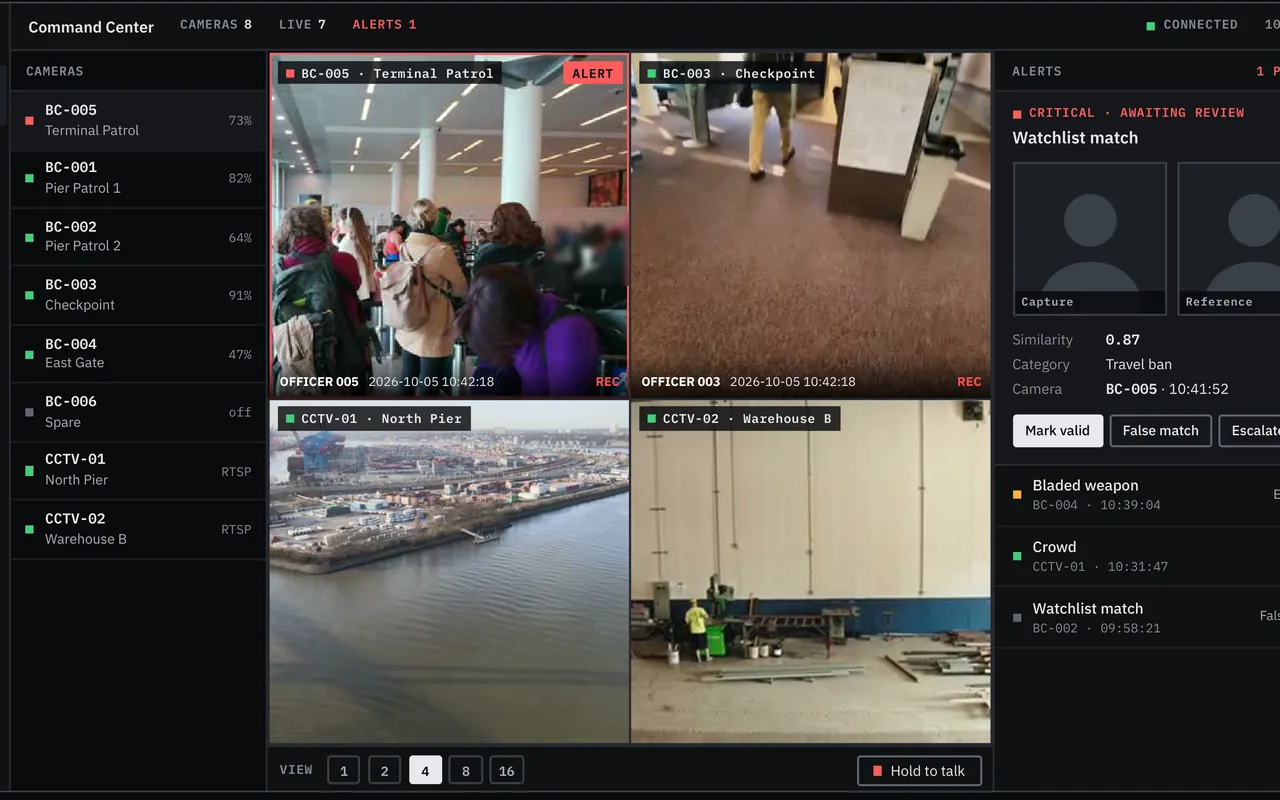
Task: Choose BC-003 Checkpoint in camera list
Action: (x=138, y=295)
